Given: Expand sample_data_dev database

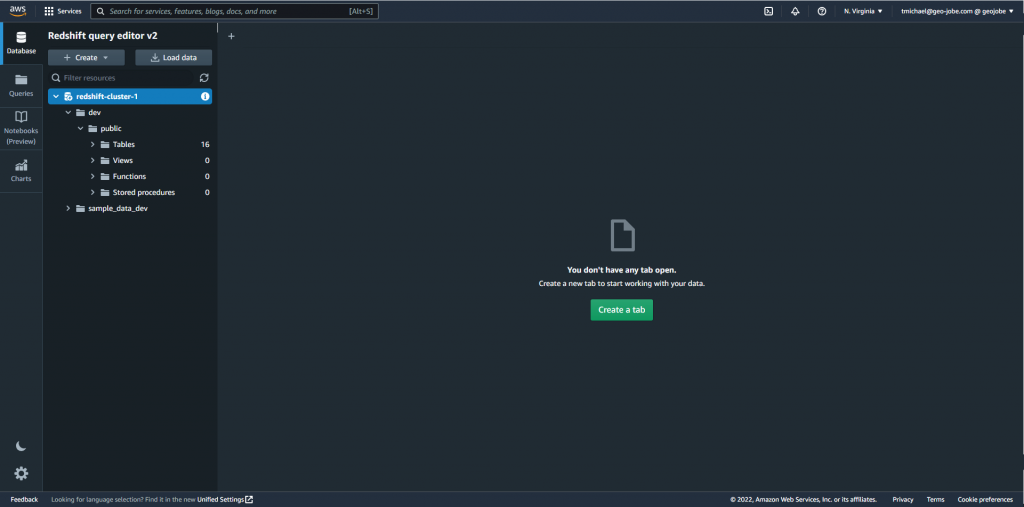Looking at the screenshot, I should coord(68,208).
